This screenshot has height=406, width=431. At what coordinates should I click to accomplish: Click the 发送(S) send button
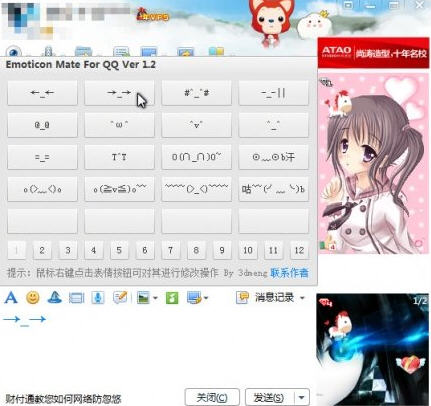point(269,397)
